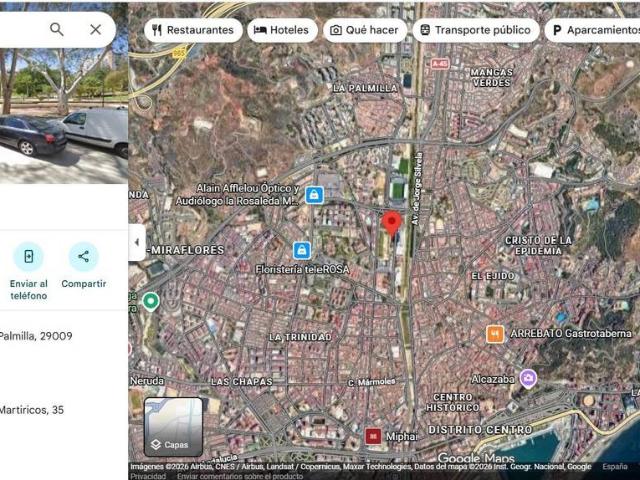Click the LA TRINIDAD neighborhood label
This screenshot has height=480, width=640.
click(x=300, y=337)
